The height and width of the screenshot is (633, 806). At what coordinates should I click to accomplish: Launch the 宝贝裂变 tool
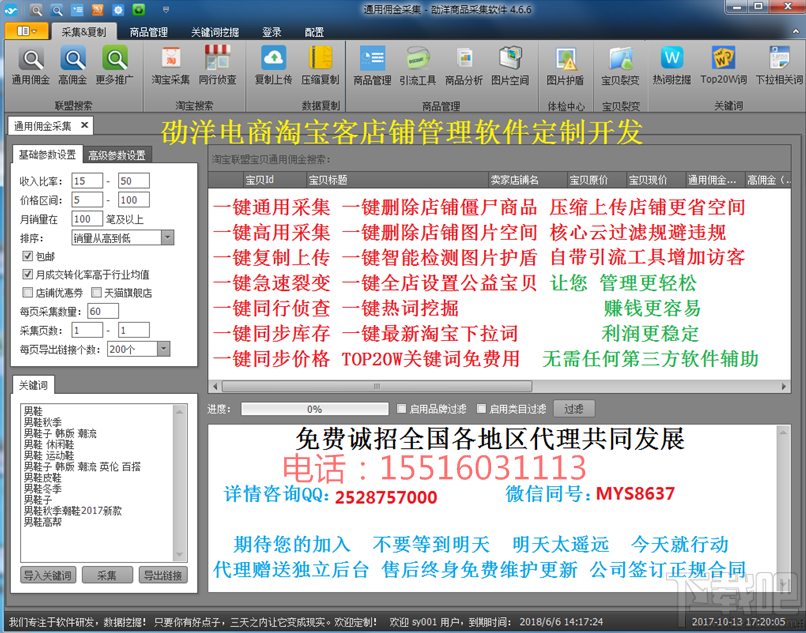(620, 65)
